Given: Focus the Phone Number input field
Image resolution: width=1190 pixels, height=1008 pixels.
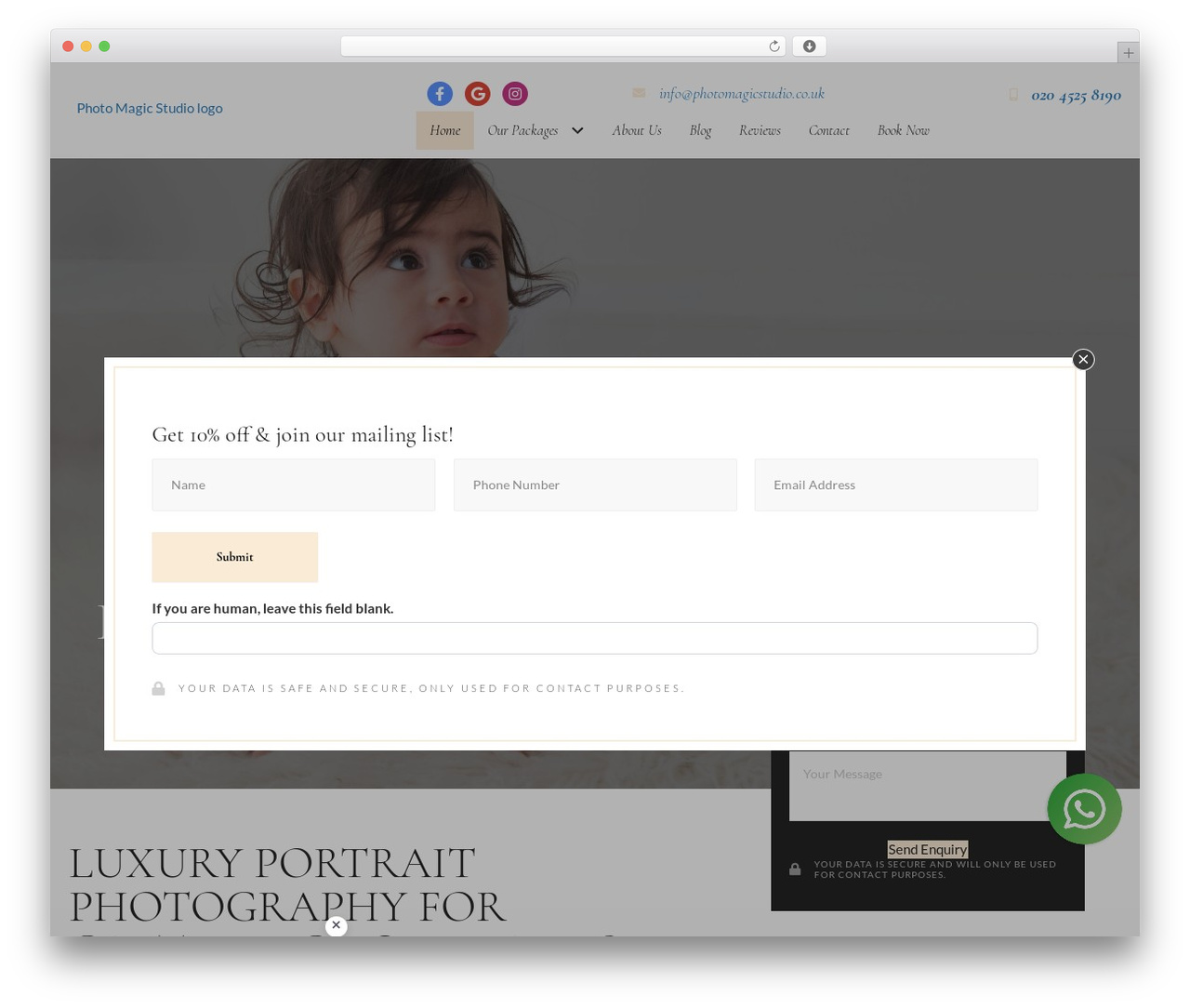Looking at the screenshot, I should click(595, 484).
